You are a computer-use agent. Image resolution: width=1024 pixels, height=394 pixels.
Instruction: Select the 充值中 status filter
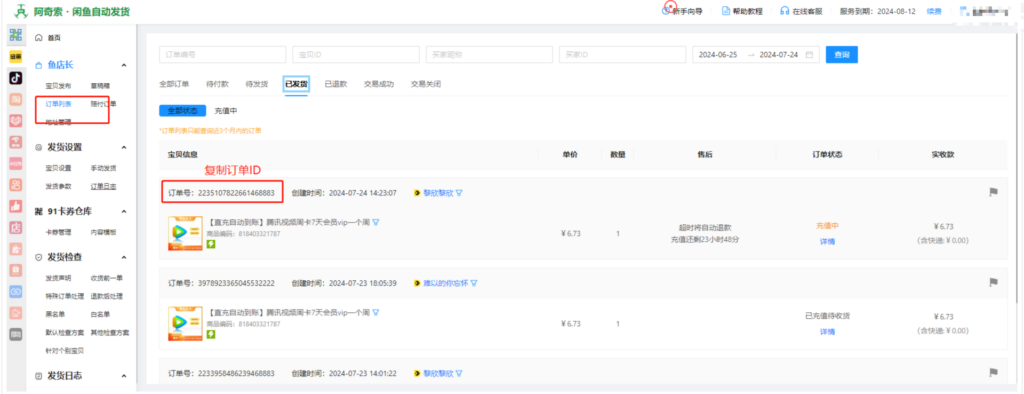click(x=226, y=110)
